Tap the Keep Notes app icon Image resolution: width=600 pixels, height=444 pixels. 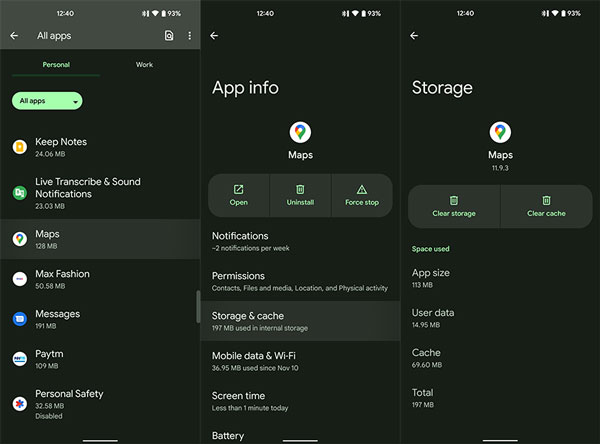click(x=20, y=147)
